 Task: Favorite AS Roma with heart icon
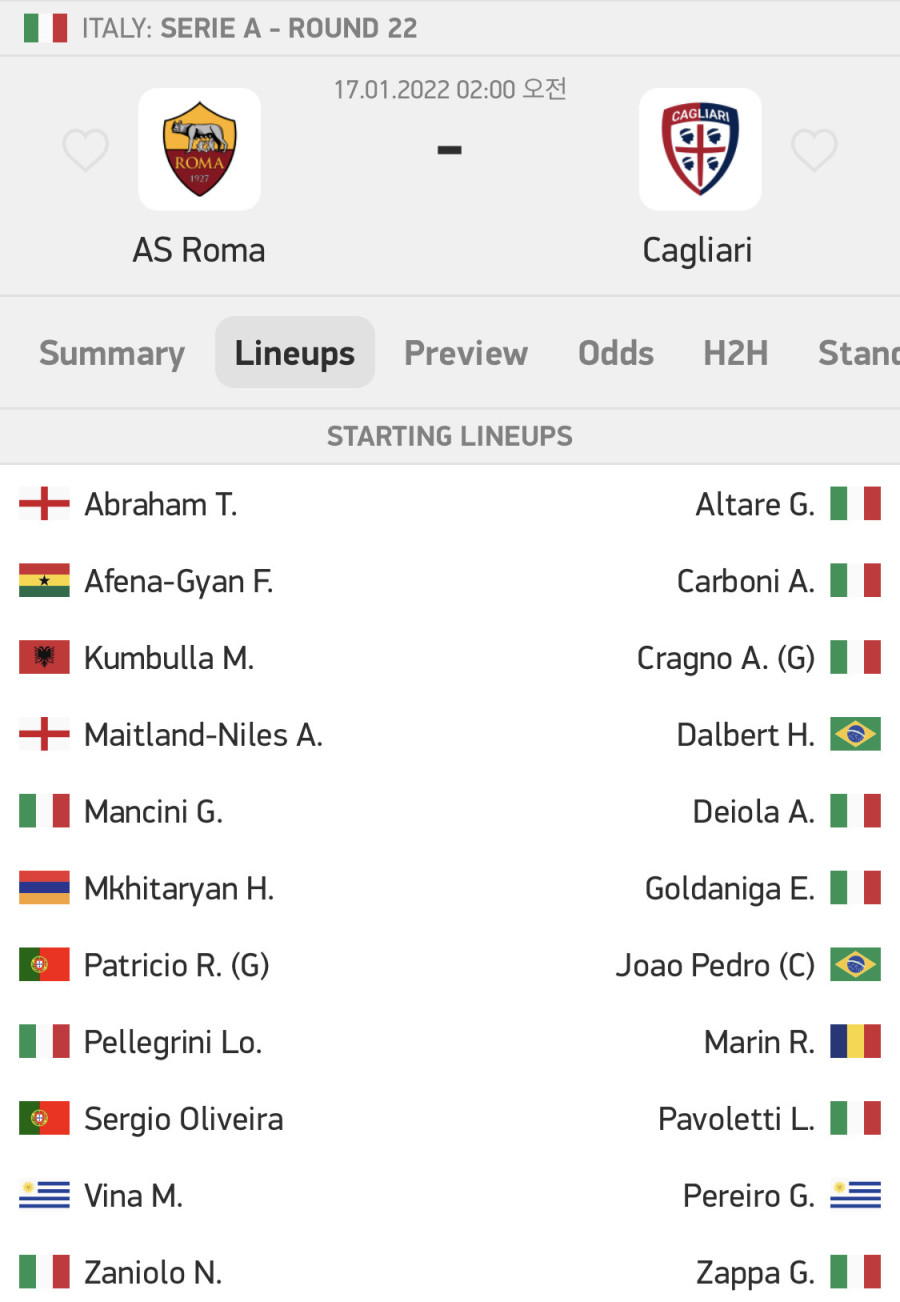click(85, 150)
